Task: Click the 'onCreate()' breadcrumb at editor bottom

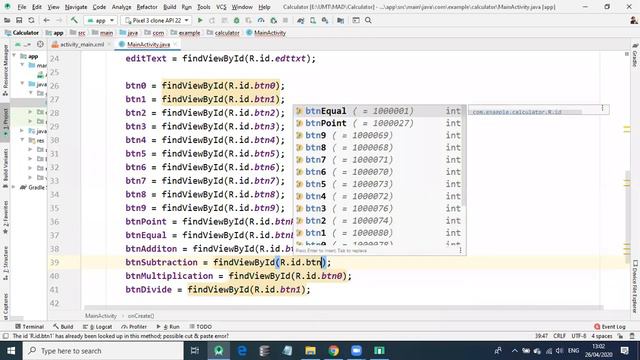Action: tap(141, 316)
